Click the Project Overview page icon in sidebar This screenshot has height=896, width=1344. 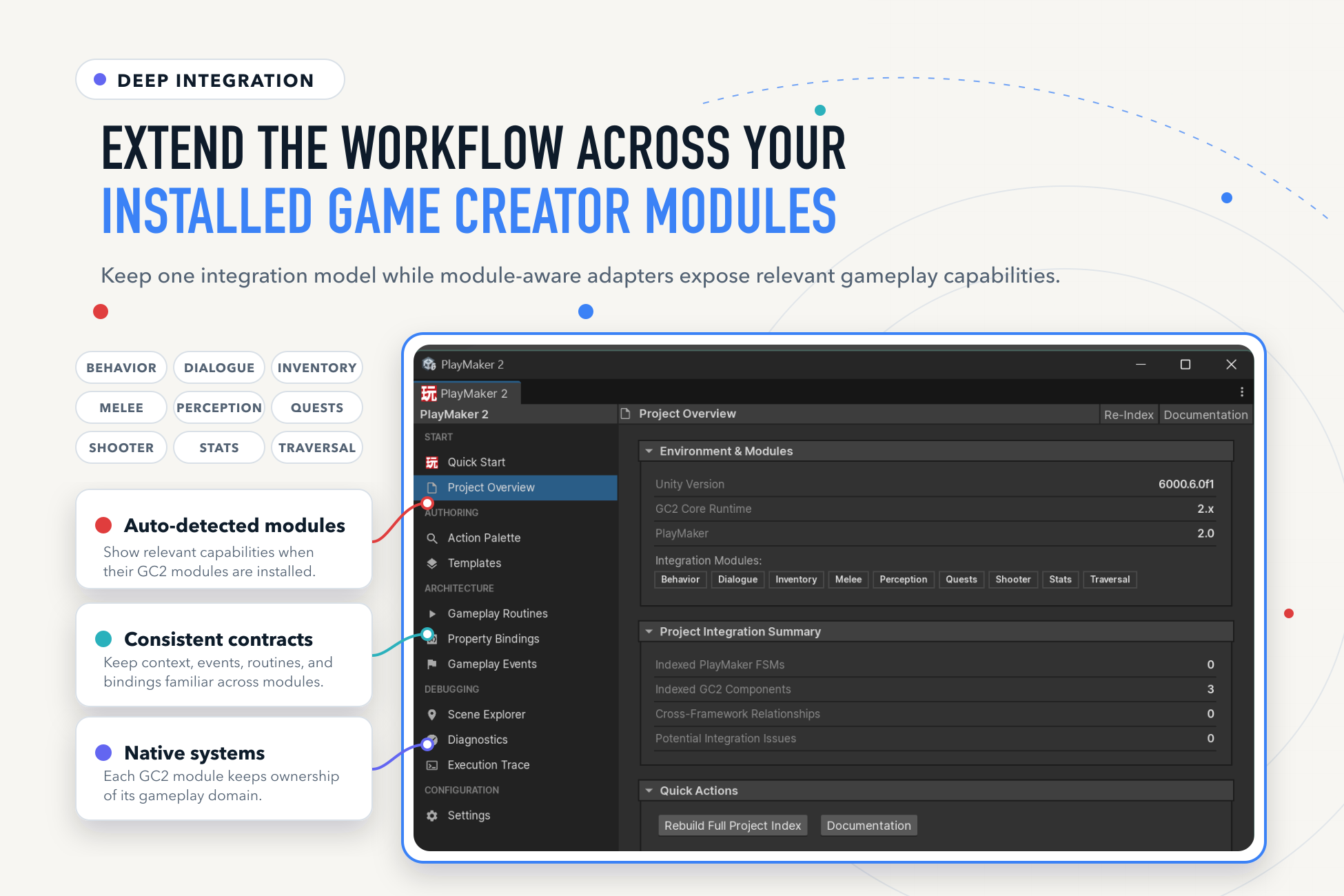(432, 487)
